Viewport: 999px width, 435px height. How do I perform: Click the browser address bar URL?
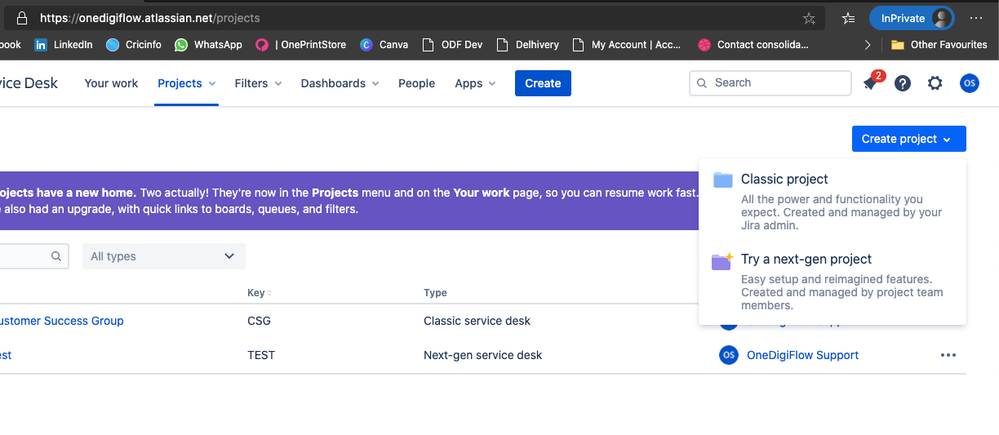pos(150,18)
